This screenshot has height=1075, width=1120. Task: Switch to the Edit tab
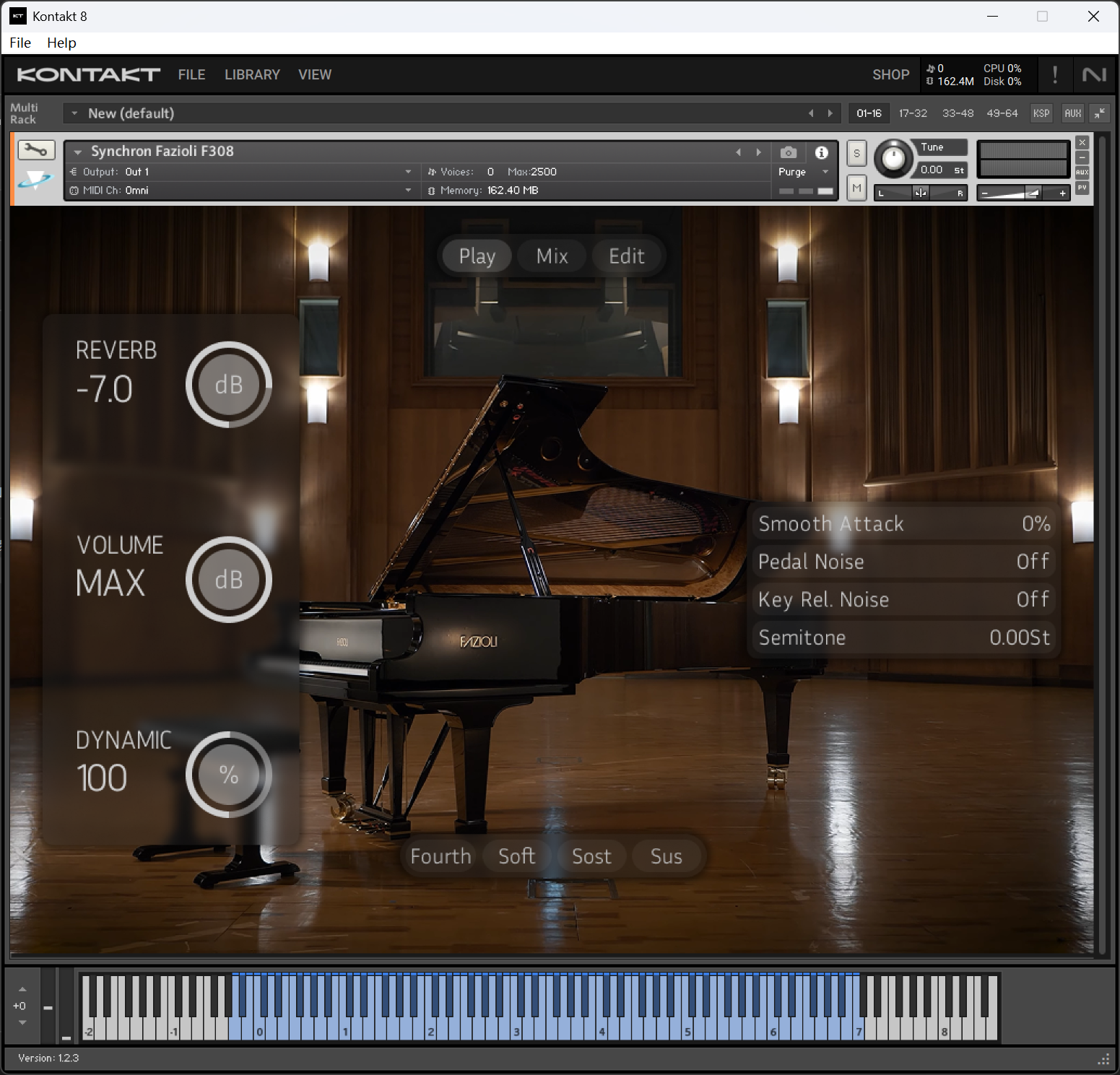[x=626, y=256]
